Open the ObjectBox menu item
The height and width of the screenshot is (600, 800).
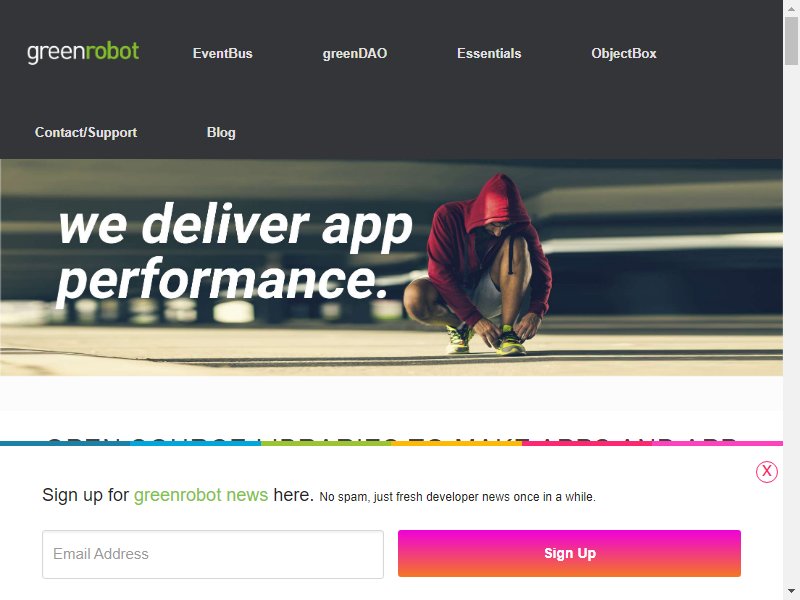(x=623, y=54)
